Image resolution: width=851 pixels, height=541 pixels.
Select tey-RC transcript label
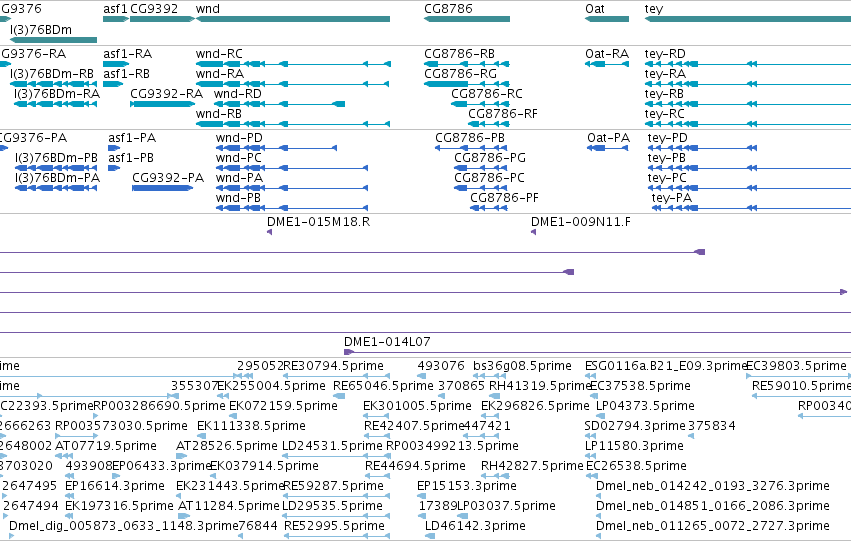tap(665, 114)
